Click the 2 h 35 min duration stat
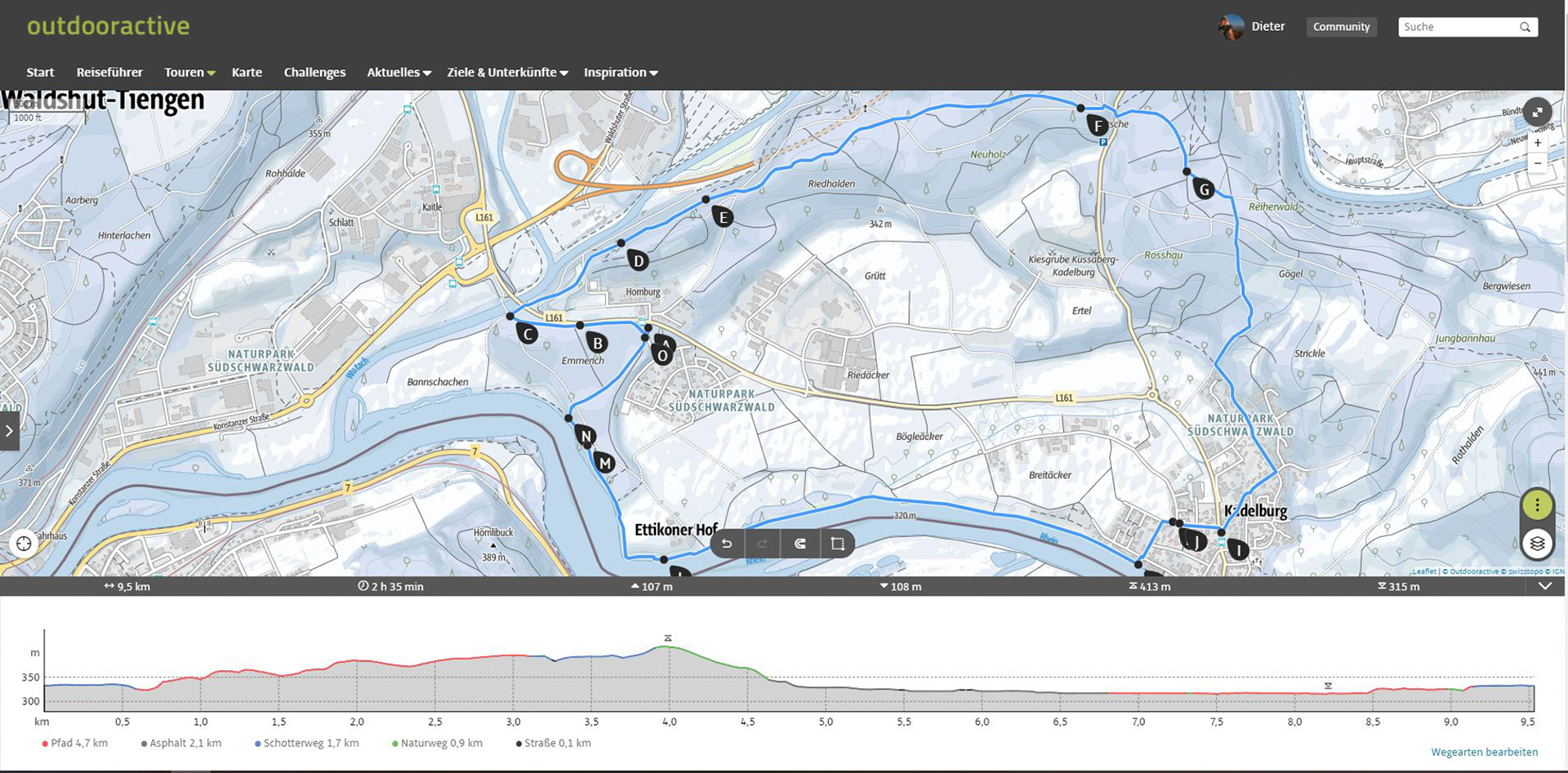This screenshot has width=1568, height=773. pyautogui.click(x=390, y=586)
